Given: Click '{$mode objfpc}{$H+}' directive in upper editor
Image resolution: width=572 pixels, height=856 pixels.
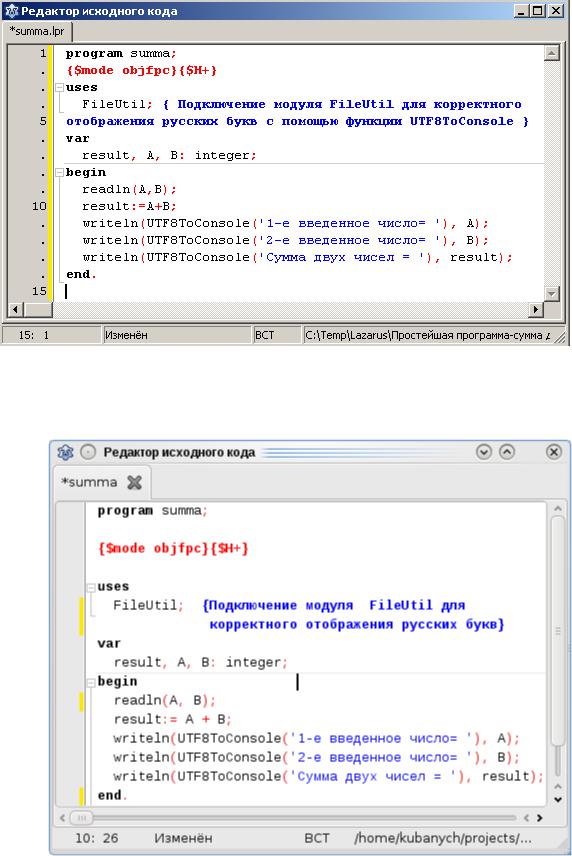Looking at the screenshot, I should 142,70.
